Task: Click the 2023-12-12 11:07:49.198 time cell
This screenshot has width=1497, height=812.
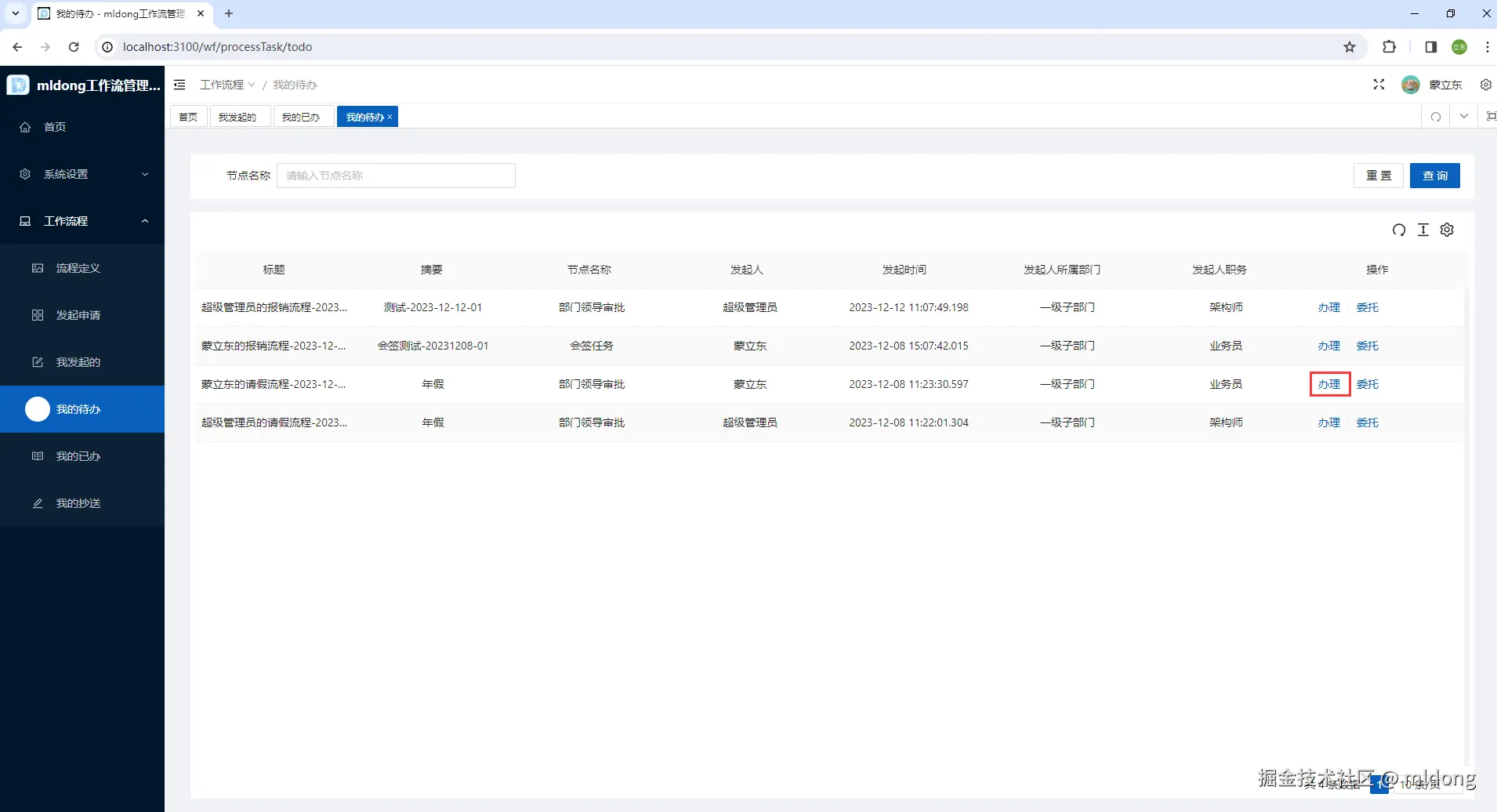Action: pos(909,307)
